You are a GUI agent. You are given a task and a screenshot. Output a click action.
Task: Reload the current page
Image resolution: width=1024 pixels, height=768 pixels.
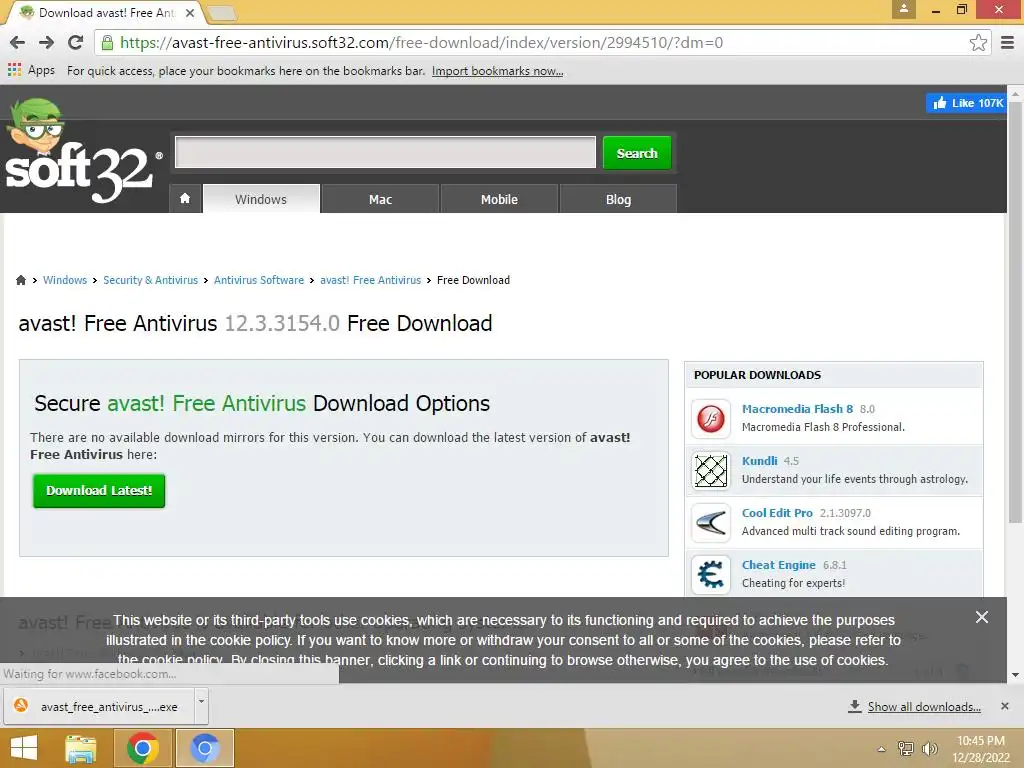(x=76, y=42)
